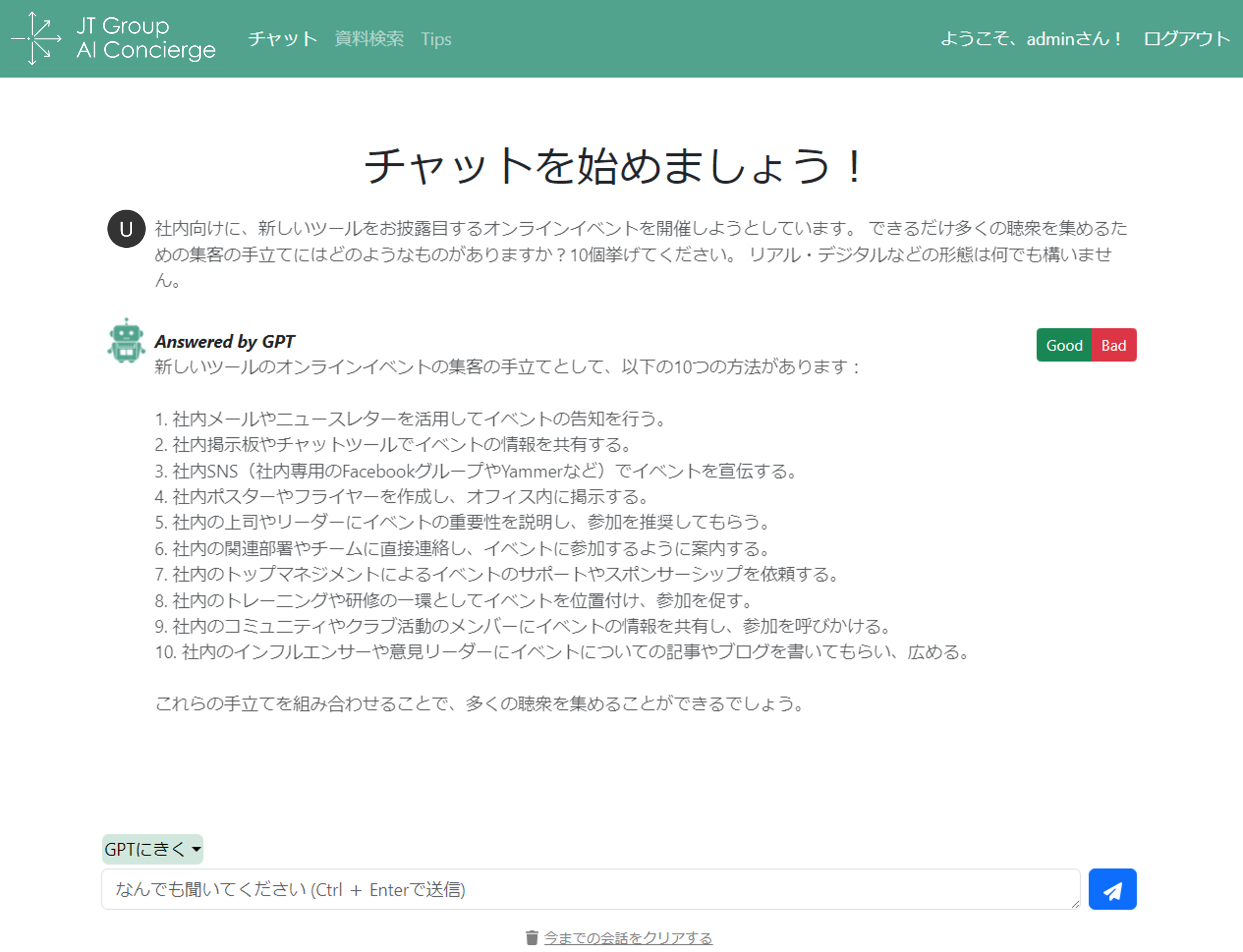Click the JT Group arrows logo icon
Viewport: 1243px width, 952px height.
pyautogui.click(x=36, y=38)
